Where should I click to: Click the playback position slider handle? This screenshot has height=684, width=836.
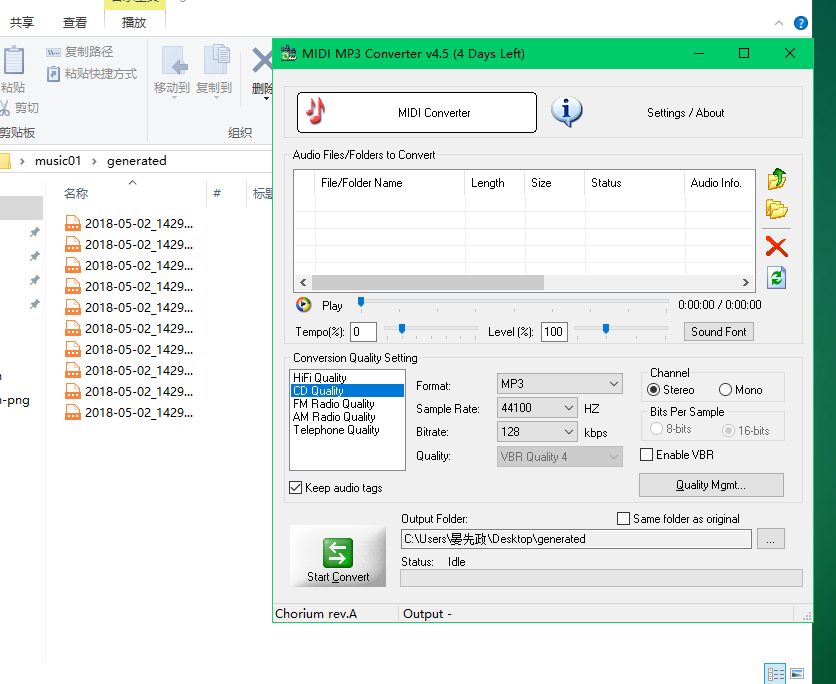[361, 302]
